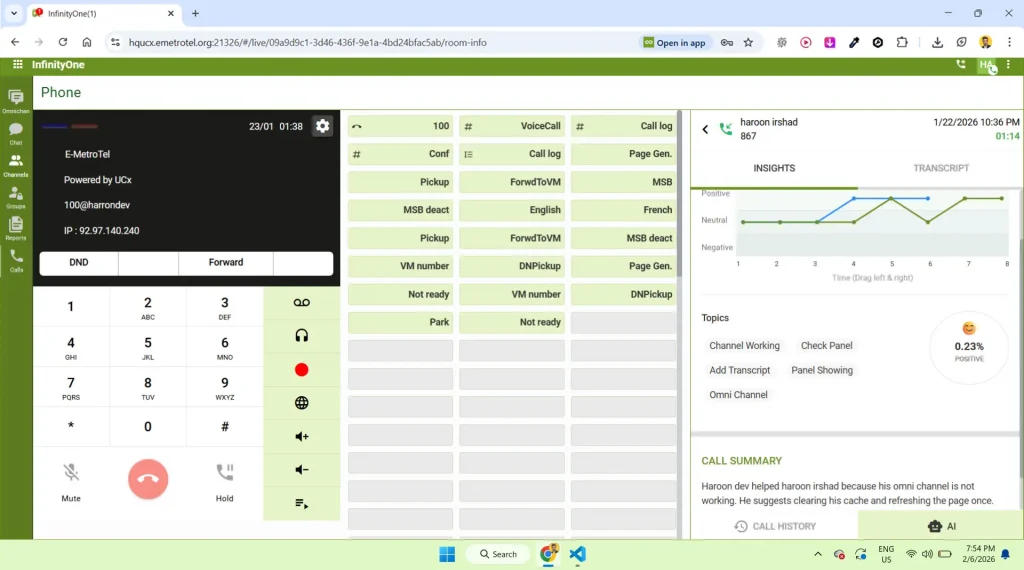Toggle the DND softkey
The height and width of the screenshot is (570, 1024).
pyautogui.click(x=78, y=262)
